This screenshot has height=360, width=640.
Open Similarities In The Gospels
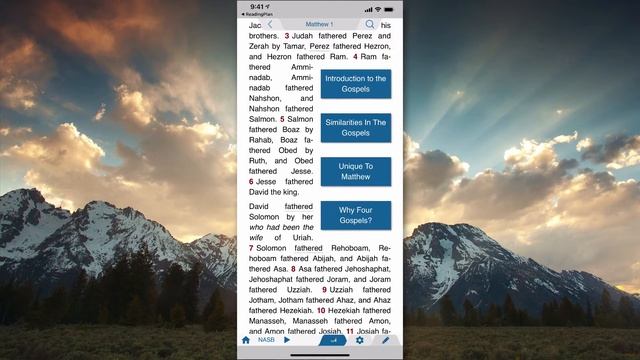pyautogui.click(x=356, y=128)
